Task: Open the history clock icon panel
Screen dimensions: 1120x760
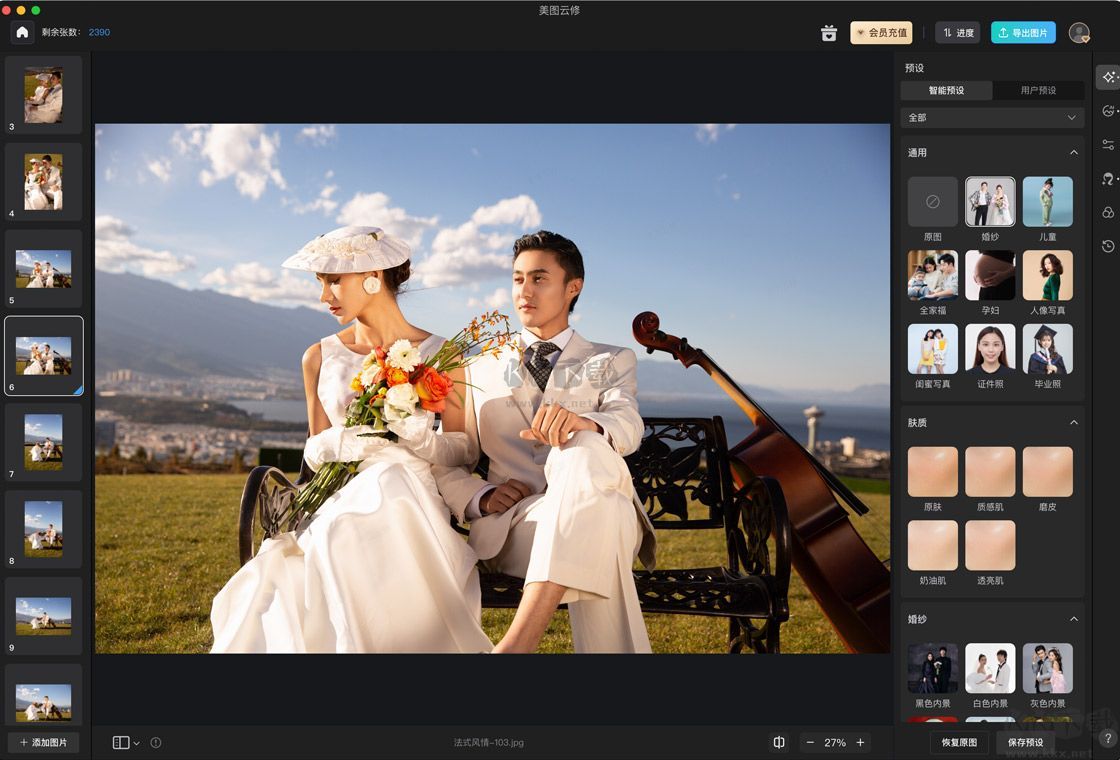Action: 1108,246
